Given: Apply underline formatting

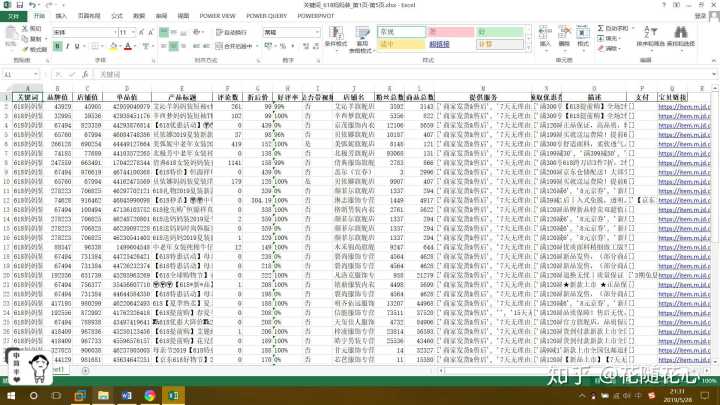Looking at the screenshot, I should 77,46.
